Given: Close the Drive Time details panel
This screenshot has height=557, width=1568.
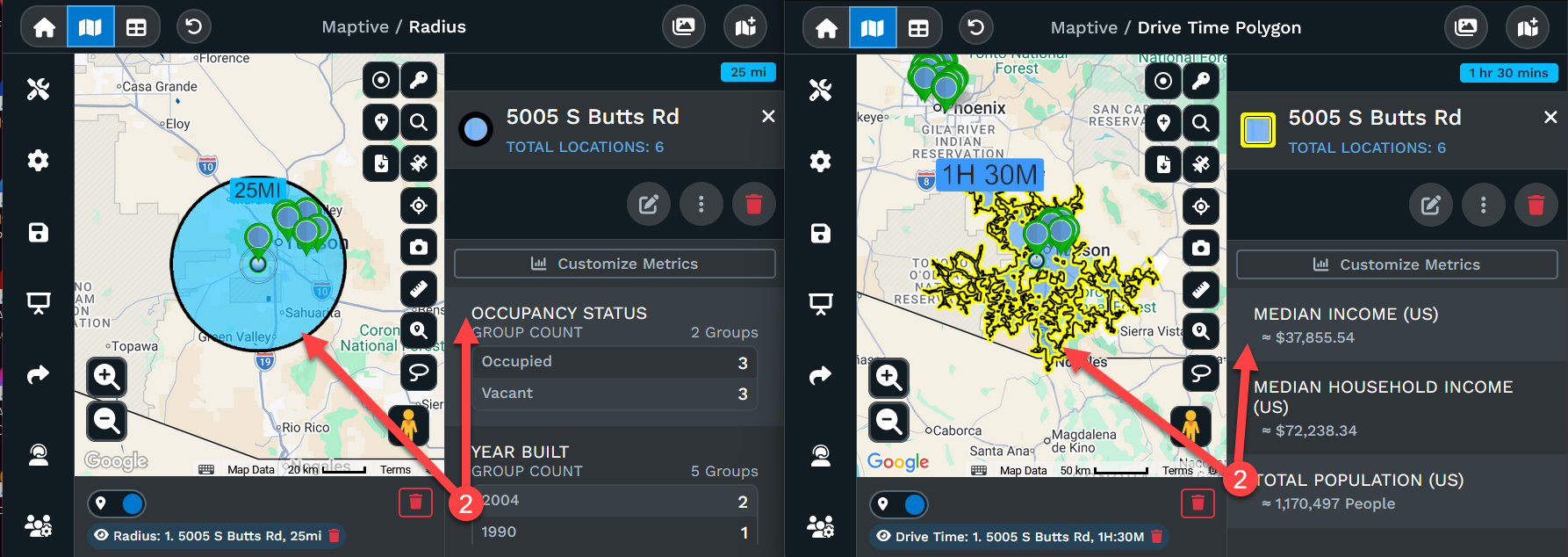Looking at the screenshot, I should pyautogui.click(x=1550, y=117).
